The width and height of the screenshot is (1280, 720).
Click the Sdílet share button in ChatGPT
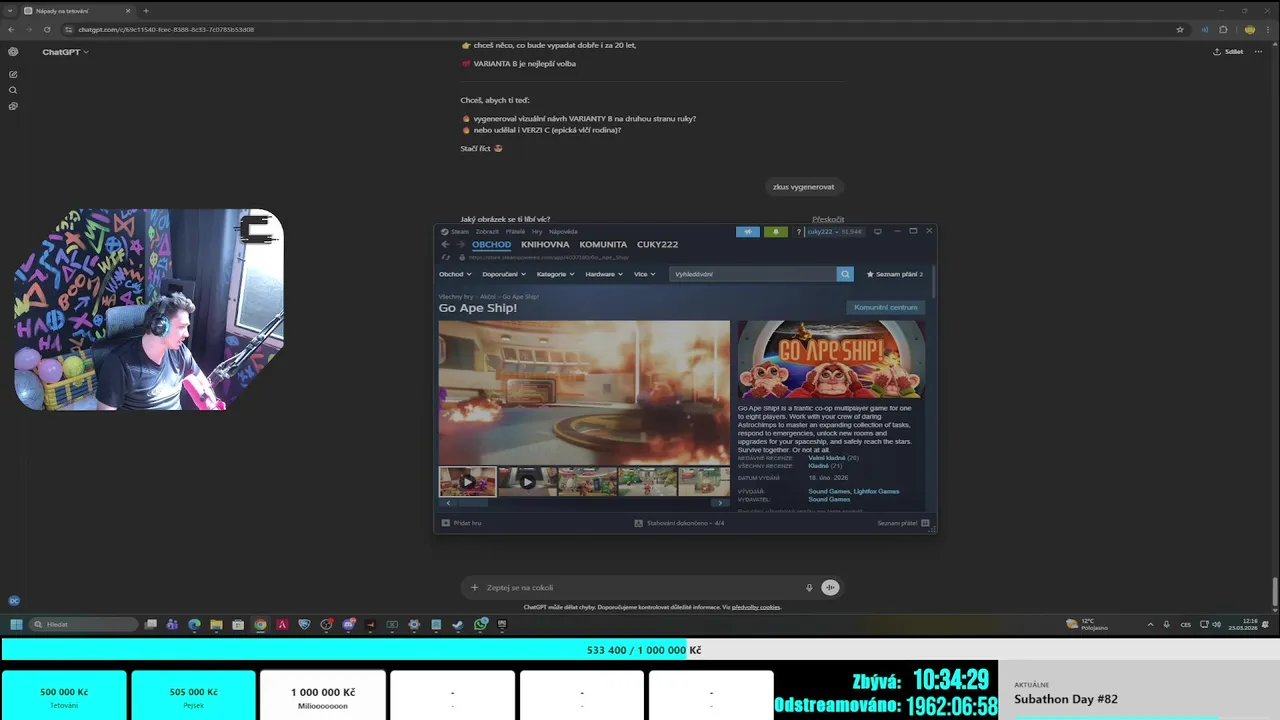point(1228,51)
